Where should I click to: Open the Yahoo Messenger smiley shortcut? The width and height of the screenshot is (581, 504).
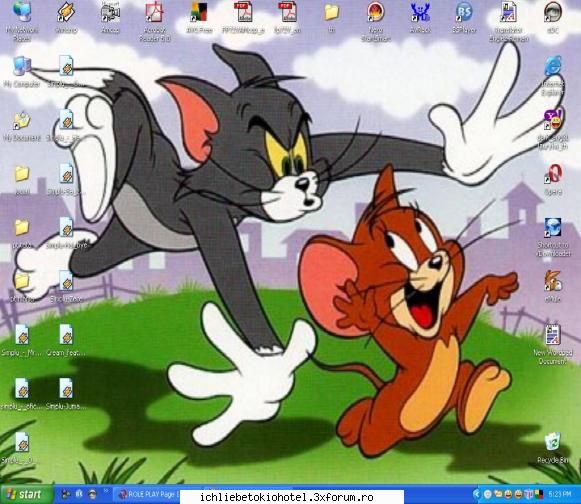click(553, 120)
